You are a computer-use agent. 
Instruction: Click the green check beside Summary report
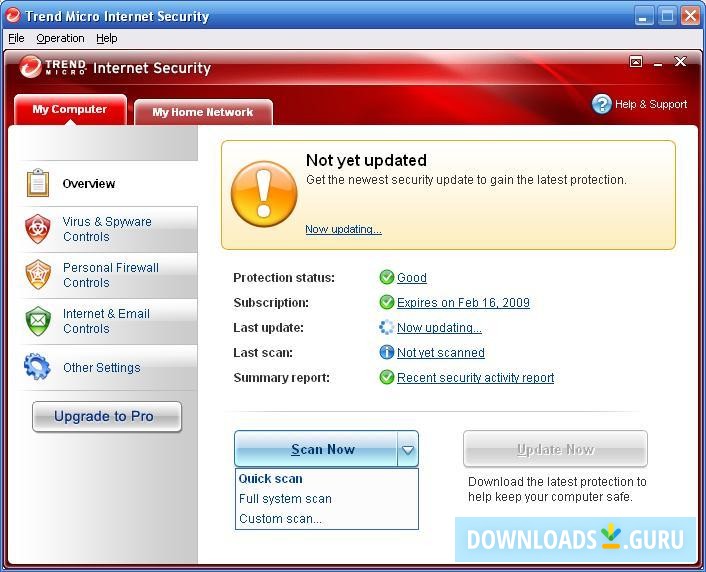[386, 377]
